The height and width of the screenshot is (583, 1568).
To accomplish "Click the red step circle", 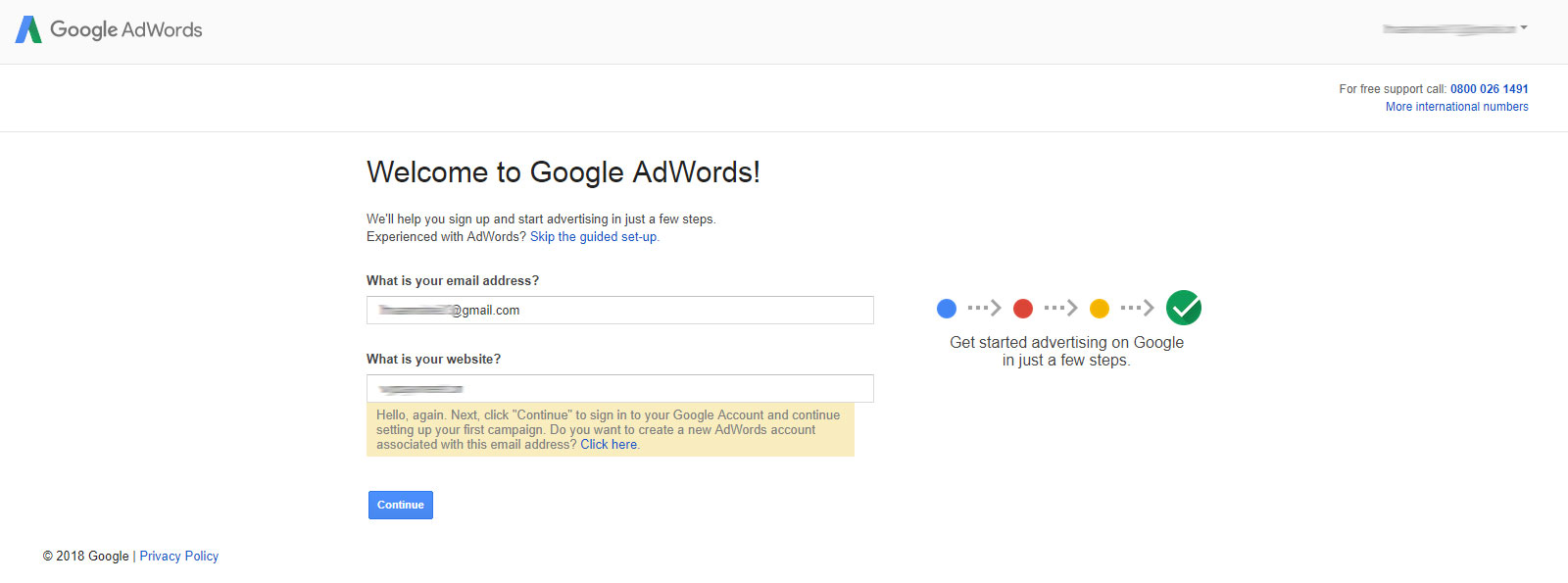I will 1022,309.
